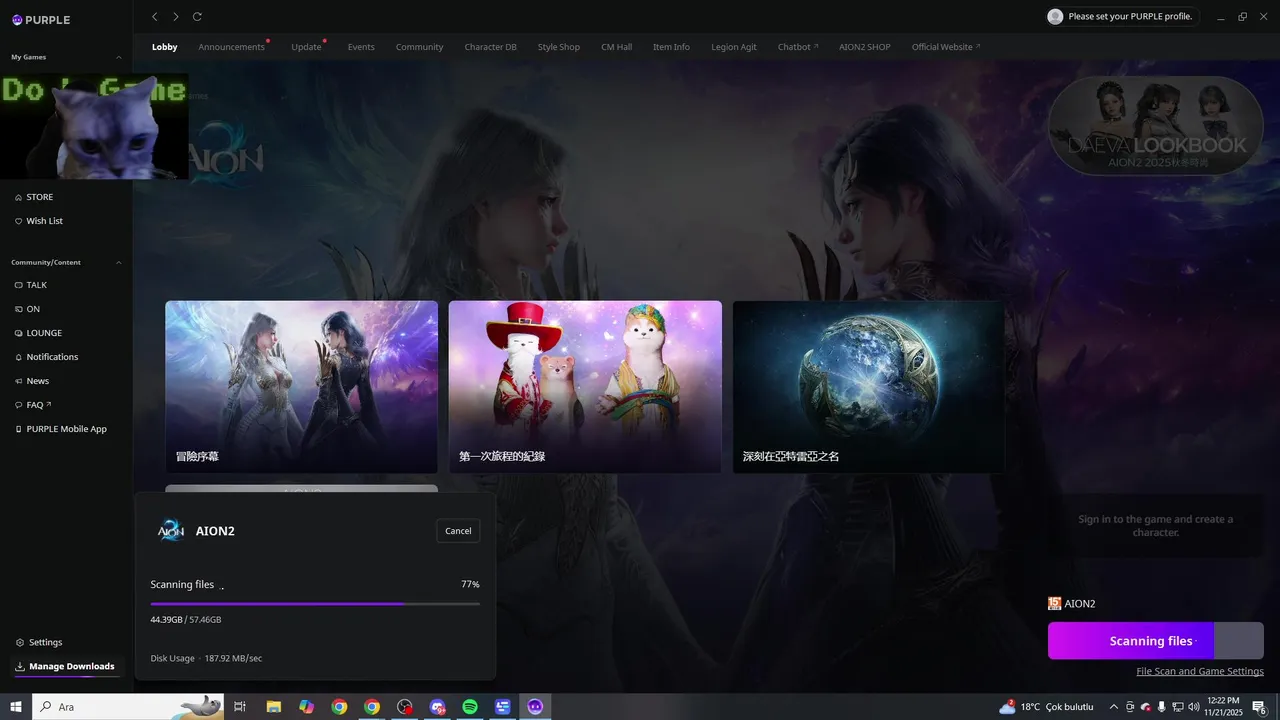Open the 深刻在亞特雷亞之名 banner card
Viewport: 1280px width, 720px height.
(x=869, y=387)
